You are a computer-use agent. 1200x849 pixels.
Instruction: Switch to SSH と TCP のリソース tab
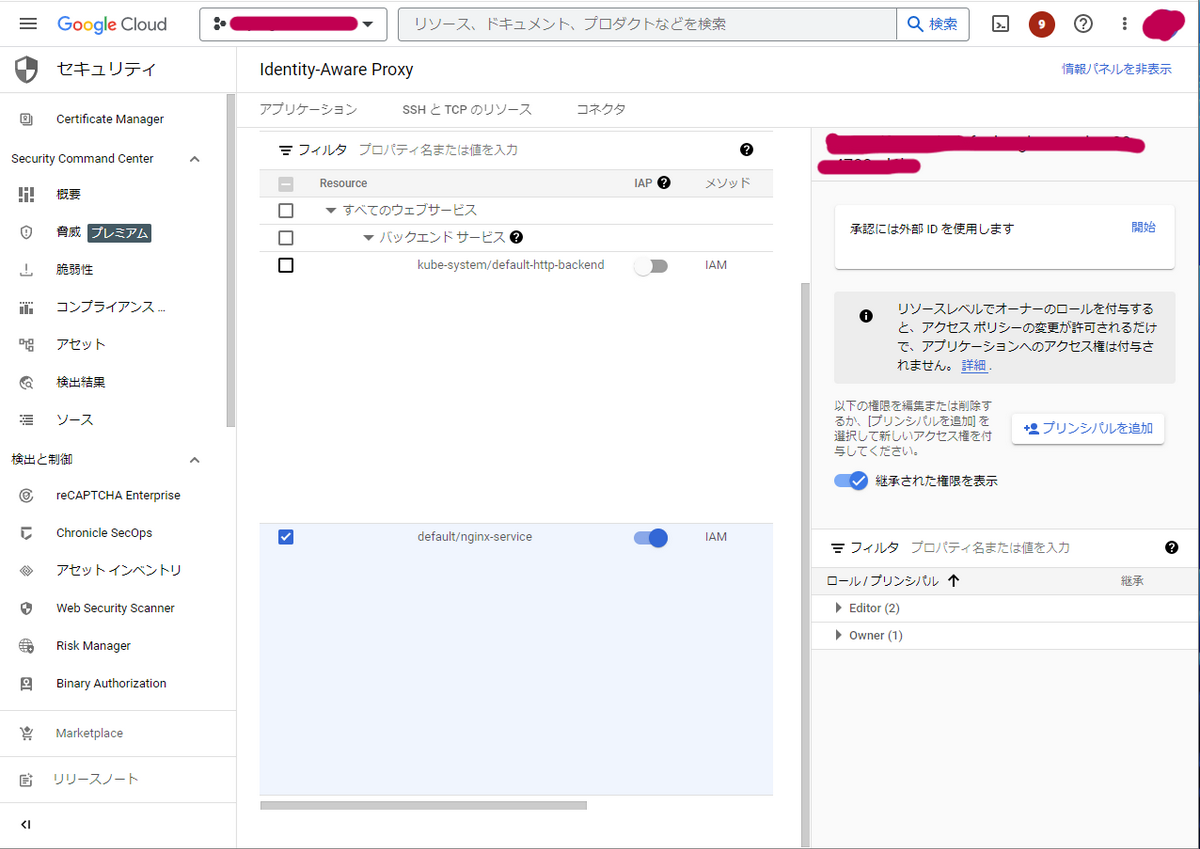[x=467, y=109]
